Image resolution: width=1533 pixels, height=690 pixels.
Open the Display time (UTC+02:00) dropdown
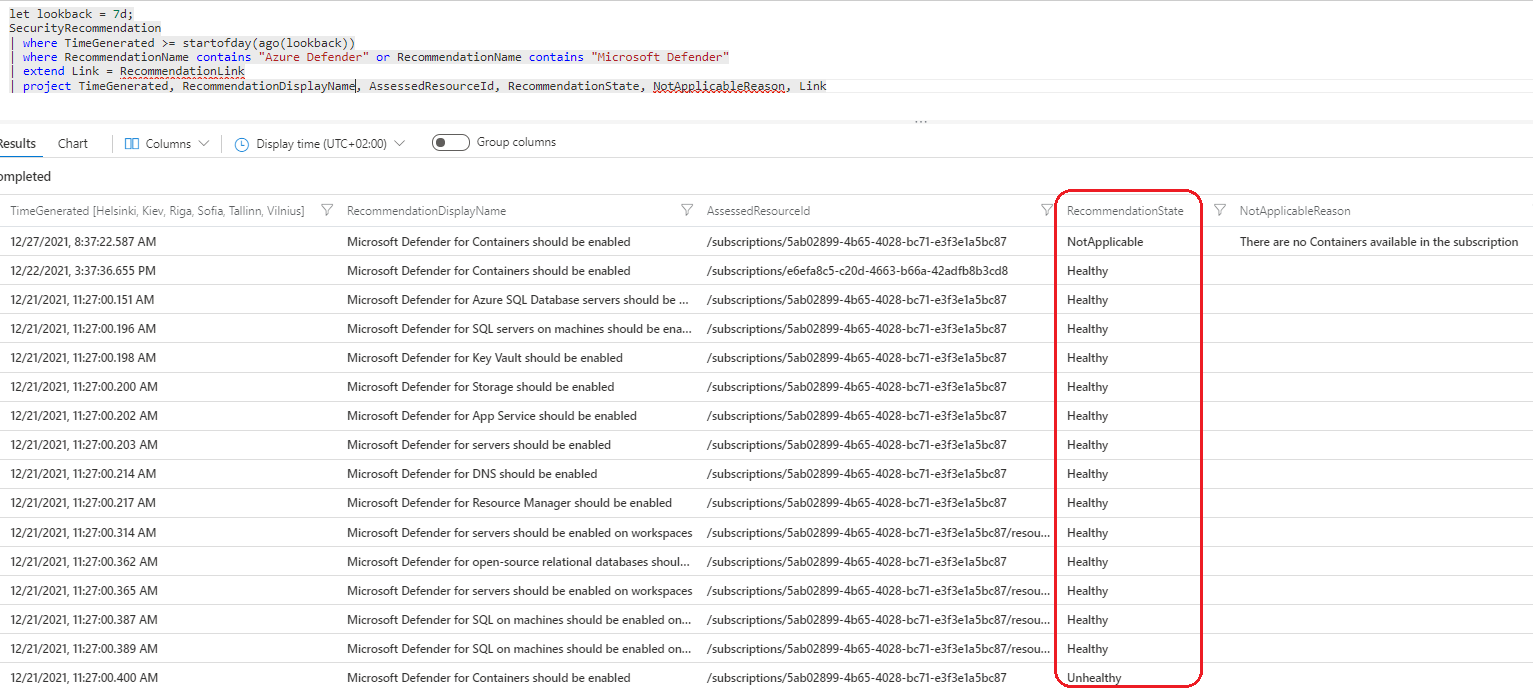point(320,144)
